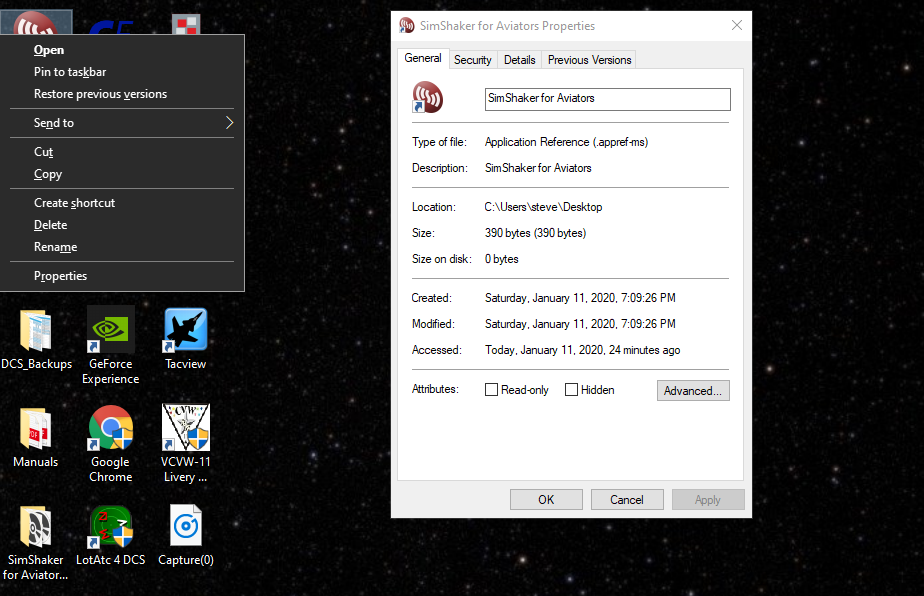This screenshot has height=596, width=924.
Task: Close the SimShaker Properties dialog
Action: click(737, 25)
